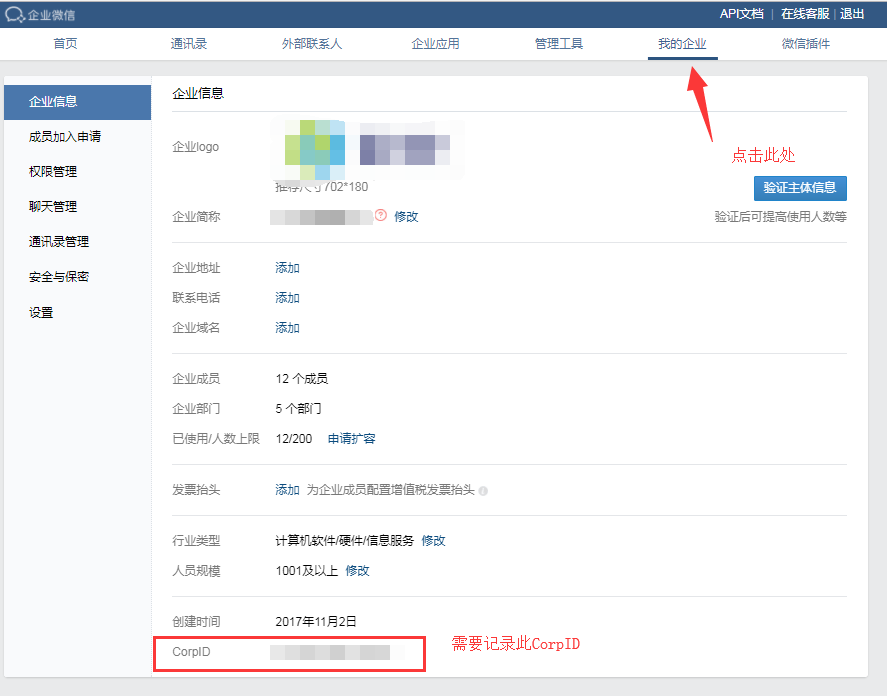Select 企业信息 in the sidebar
This screenshot has width=887, height=696.
click(77, 102)
